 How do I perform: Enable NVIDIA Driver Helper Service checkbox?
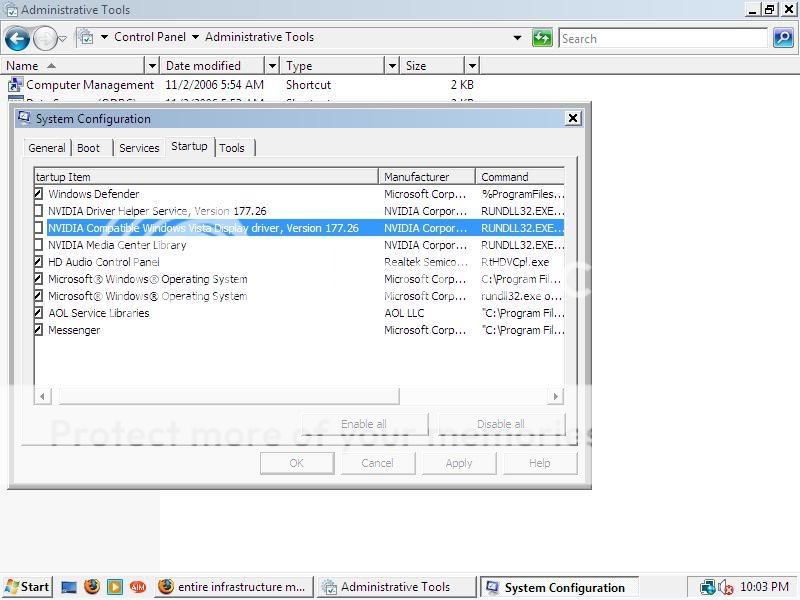click(39, 211)
